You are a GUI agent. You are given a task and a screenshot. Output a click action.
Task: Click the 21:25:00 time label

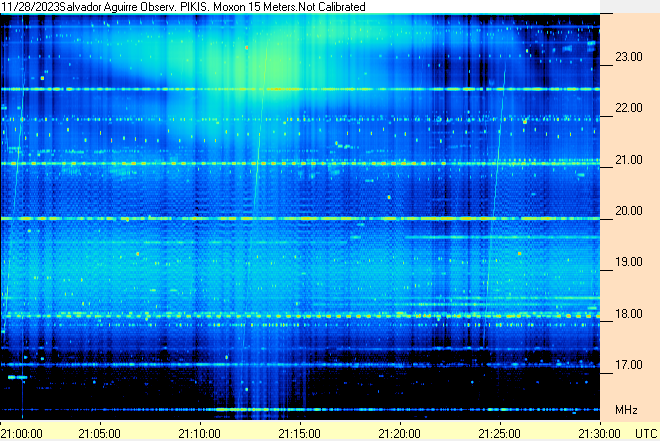point(500,433)
